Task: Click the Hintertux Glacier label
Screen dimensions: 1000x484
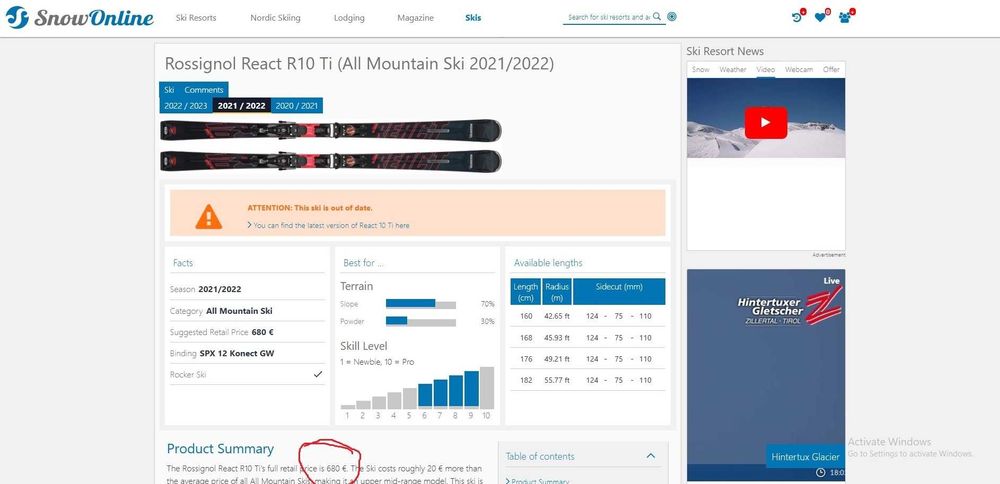Action: (x=805, y=457)
